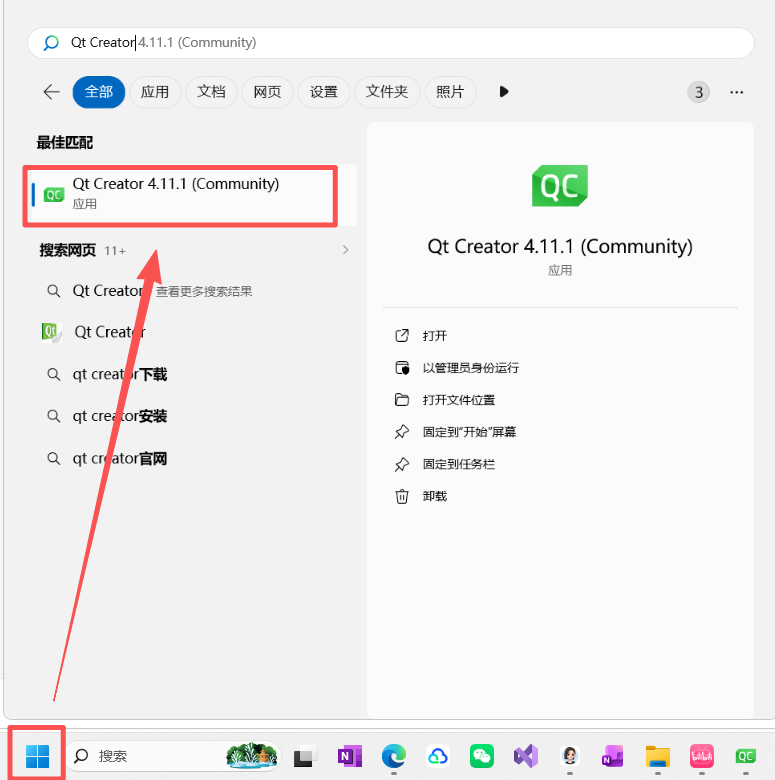
Task: Select the 文件夹 filter tab
Action: point(387,92)
